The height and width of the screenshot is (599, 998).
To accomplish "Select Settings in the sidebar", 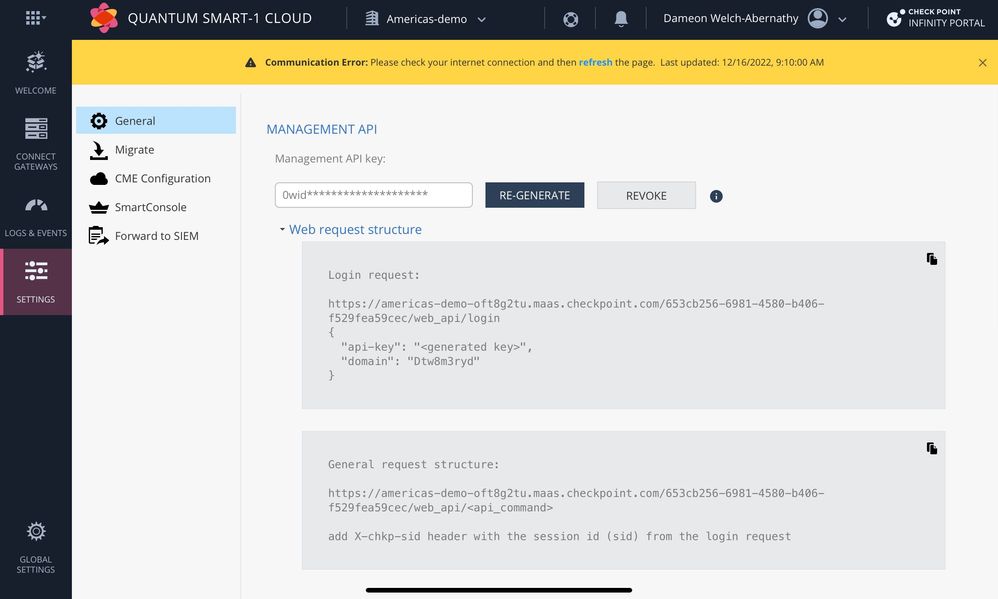I will (36, 281).
